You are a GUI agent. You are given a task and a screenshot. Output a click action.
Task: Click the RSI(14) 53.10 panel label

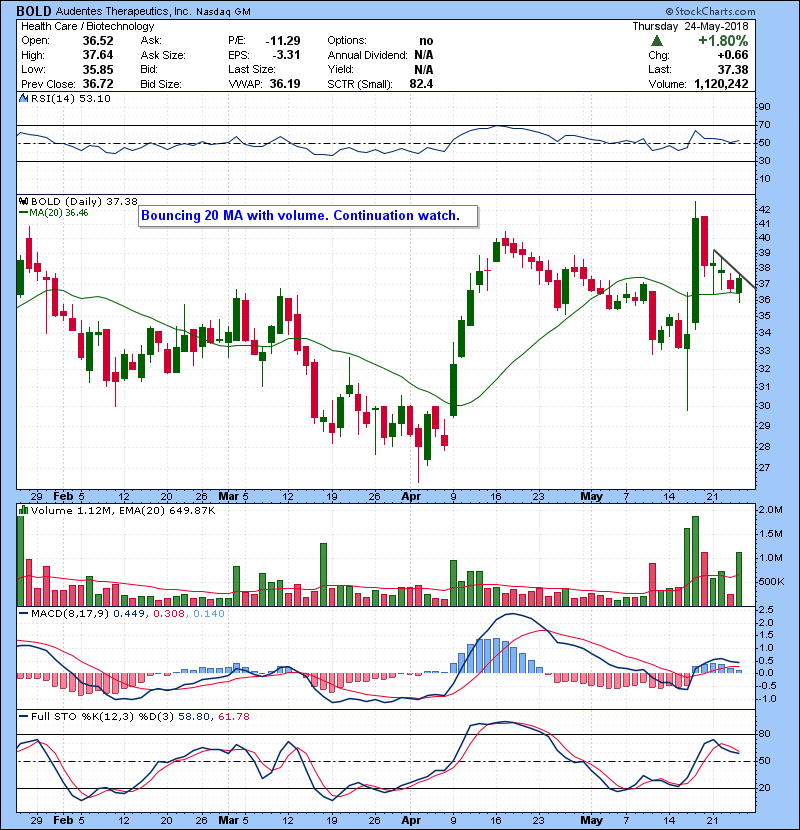(x=71, y=98)
